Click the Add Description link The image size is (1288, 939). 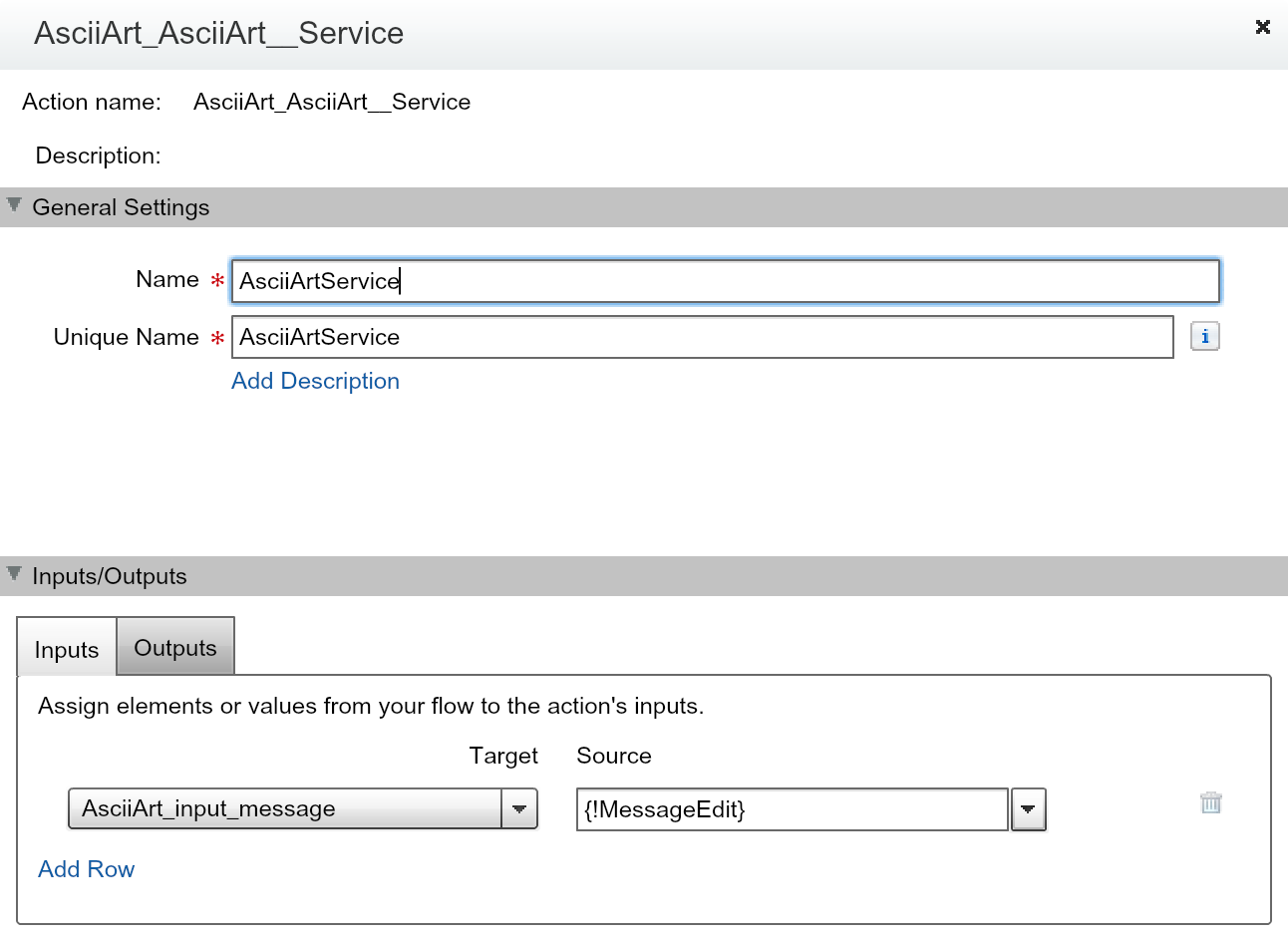point(315,381)
